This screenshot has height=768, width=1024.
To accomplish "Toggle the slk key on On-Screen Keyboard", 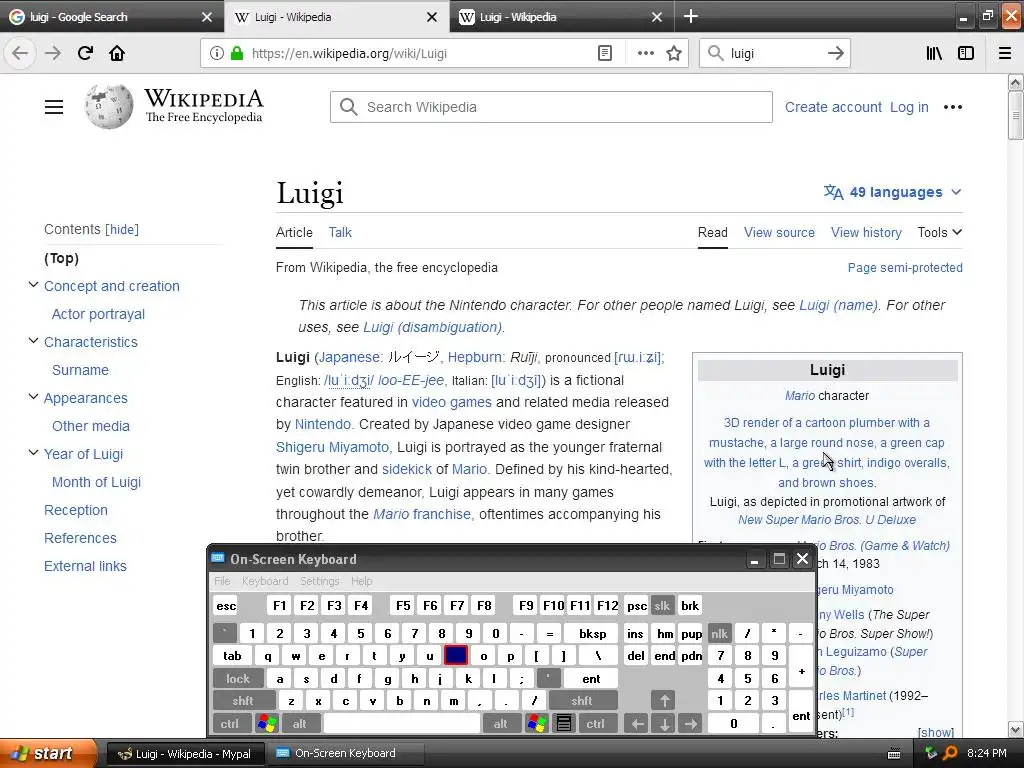I will tap(662, 605).
